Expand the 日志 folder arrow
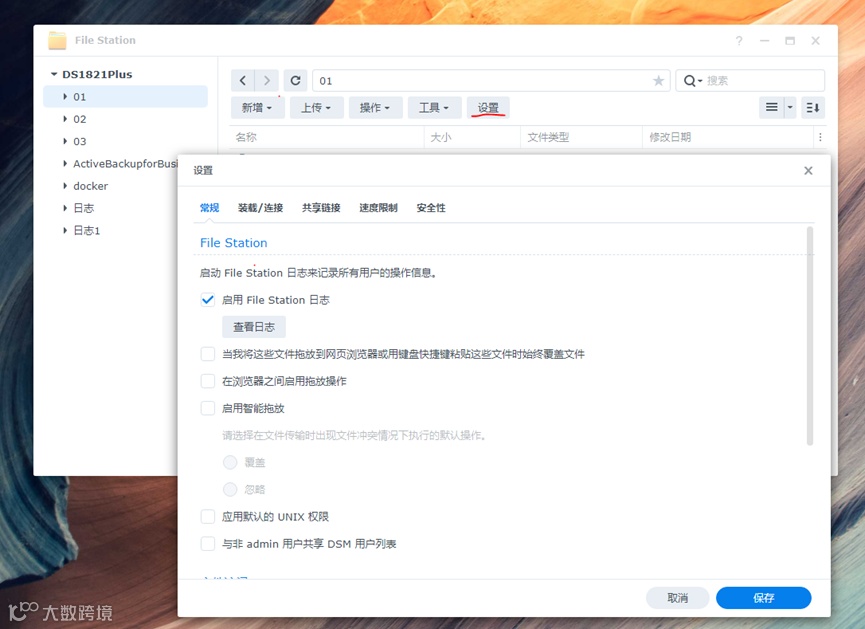Viewport: 865px width, 629px height. click(65, 208)
